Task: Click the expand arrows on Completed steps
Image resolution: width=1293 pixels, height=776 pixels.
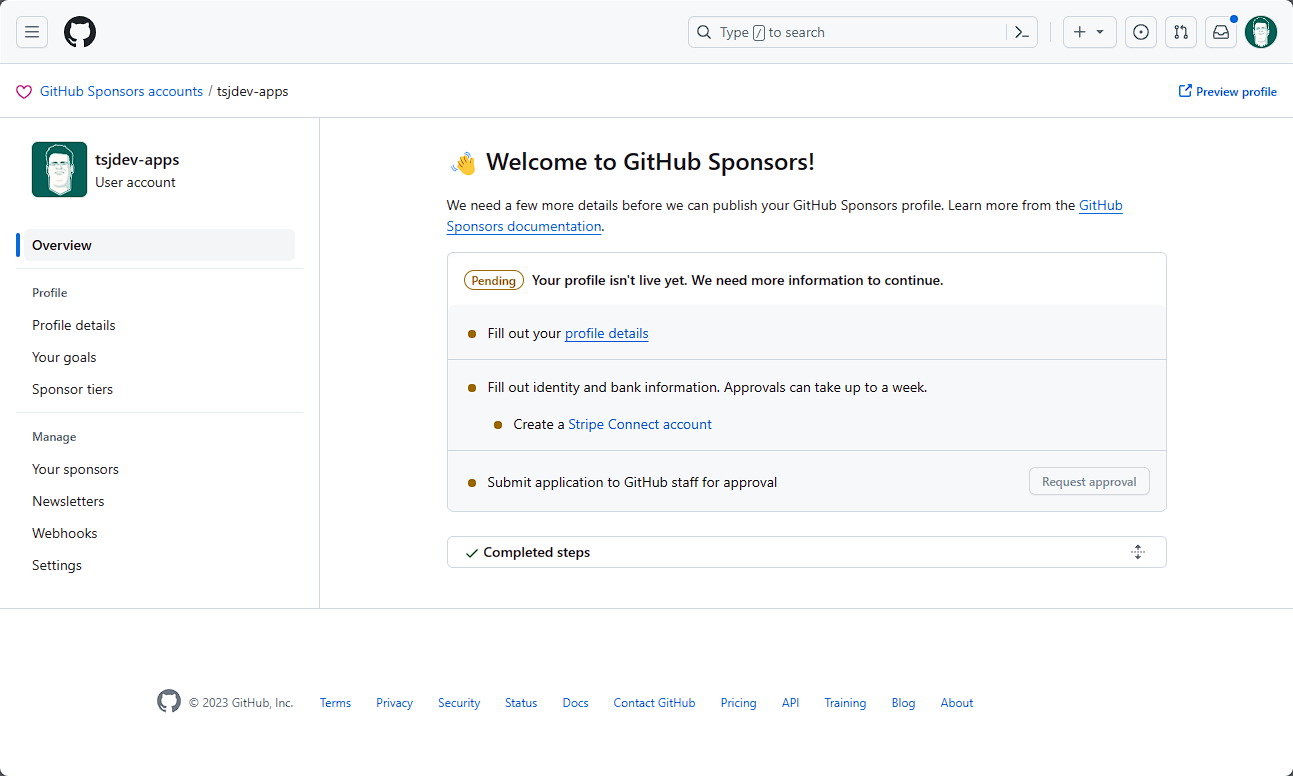Action: click(1137, 552)
